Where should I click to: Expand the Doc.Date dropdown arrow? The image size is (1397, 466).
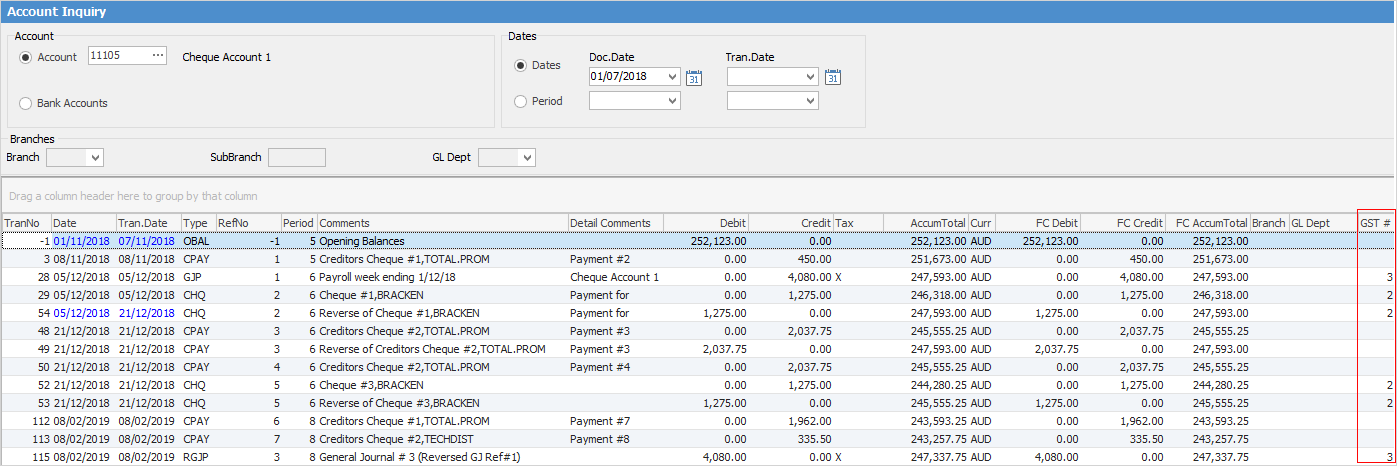point(671,77)
